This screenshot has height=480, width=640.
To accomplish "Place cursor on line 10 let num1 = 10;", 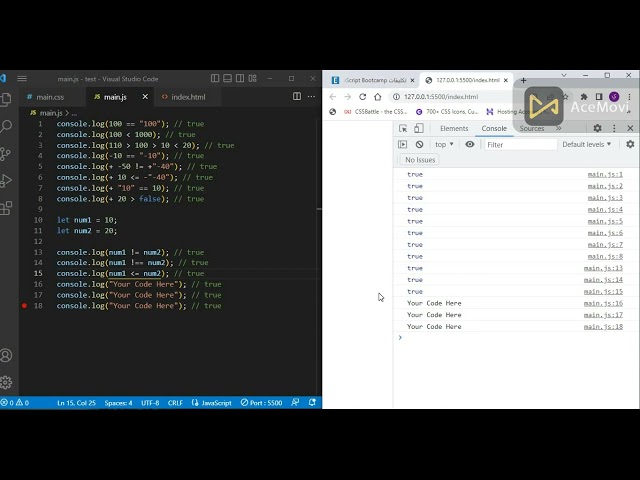I will click(87, 220).
